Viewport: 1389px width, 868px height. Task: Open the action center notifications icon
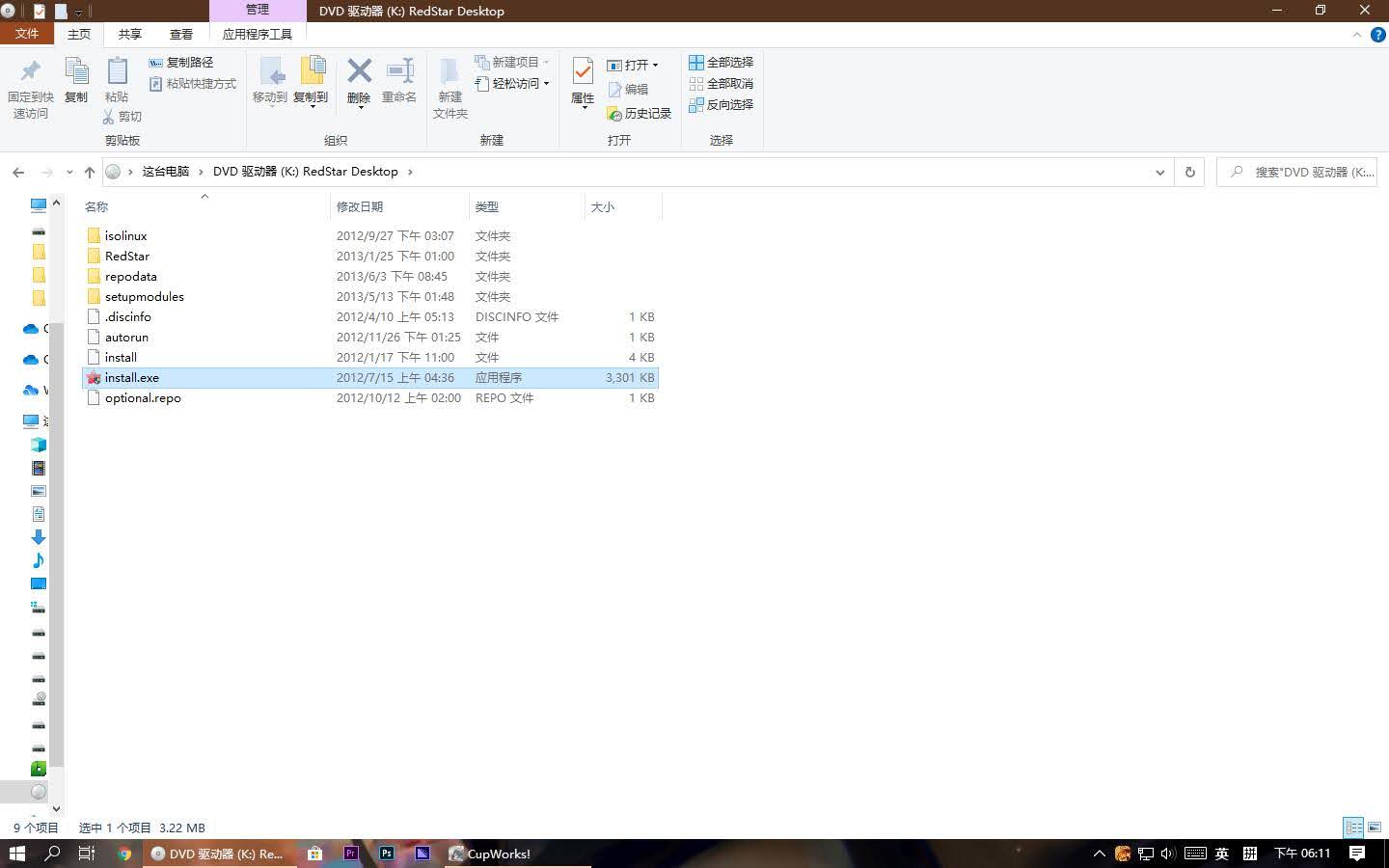1357,854
